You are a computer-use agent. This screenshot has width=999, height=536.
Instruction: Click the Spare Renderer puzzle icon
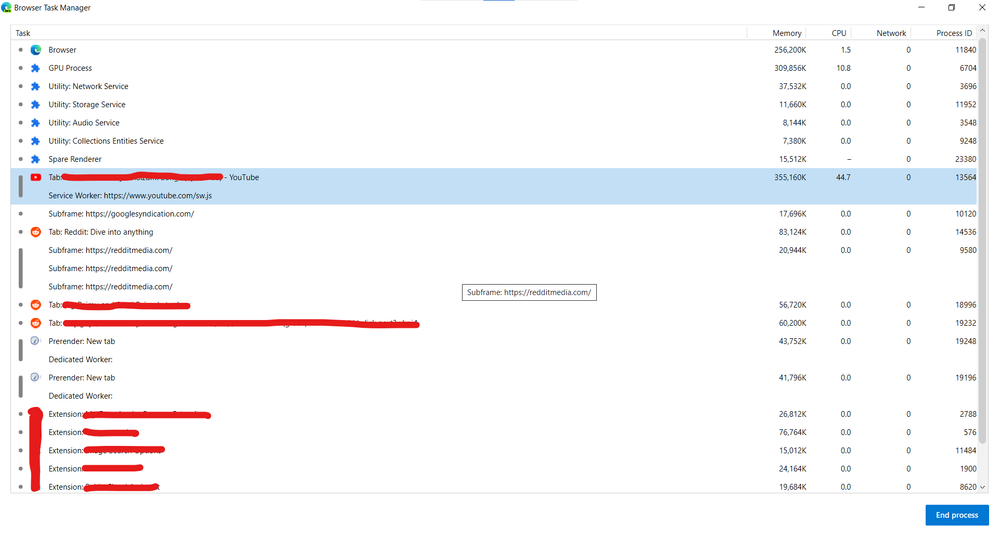tap(36, 159)
